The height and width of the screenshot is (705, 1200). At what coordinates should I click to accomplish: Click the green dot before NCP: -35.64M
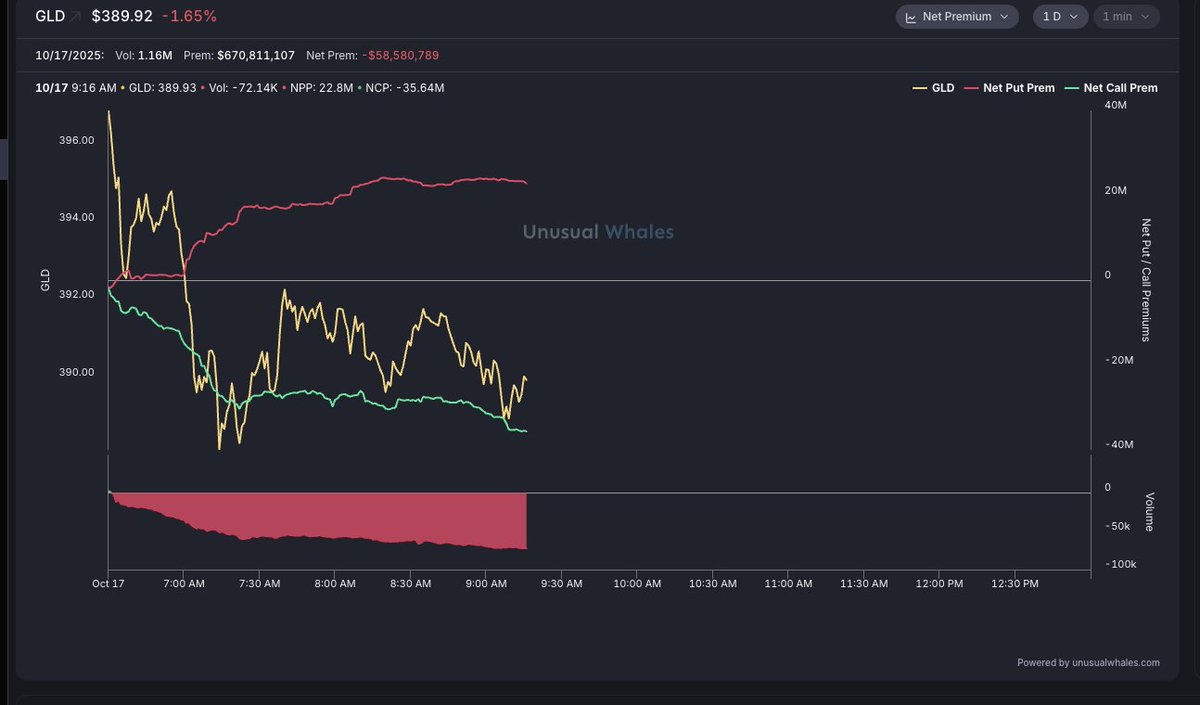tap(360, 88)
